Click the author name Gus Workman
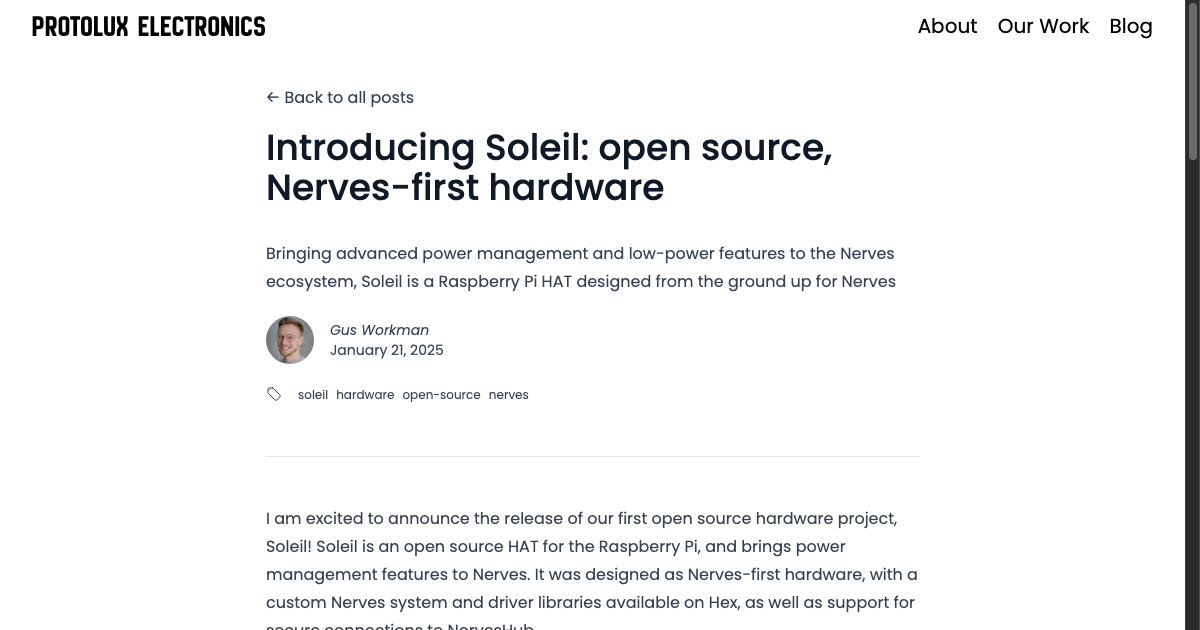 tap(379, 330)
